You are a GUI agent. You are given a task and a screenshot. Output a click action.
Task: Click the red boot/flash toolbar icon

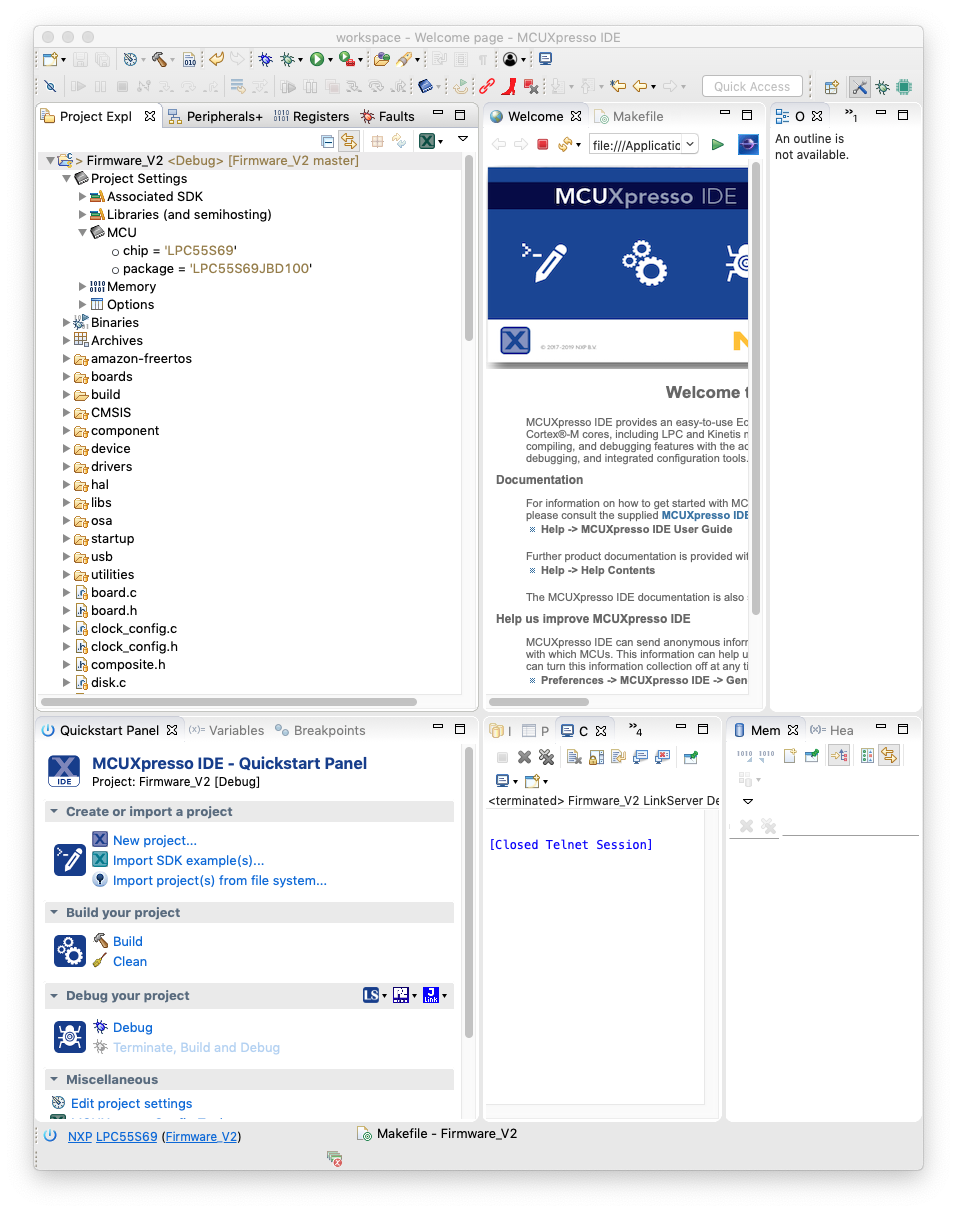click(510, 86)
